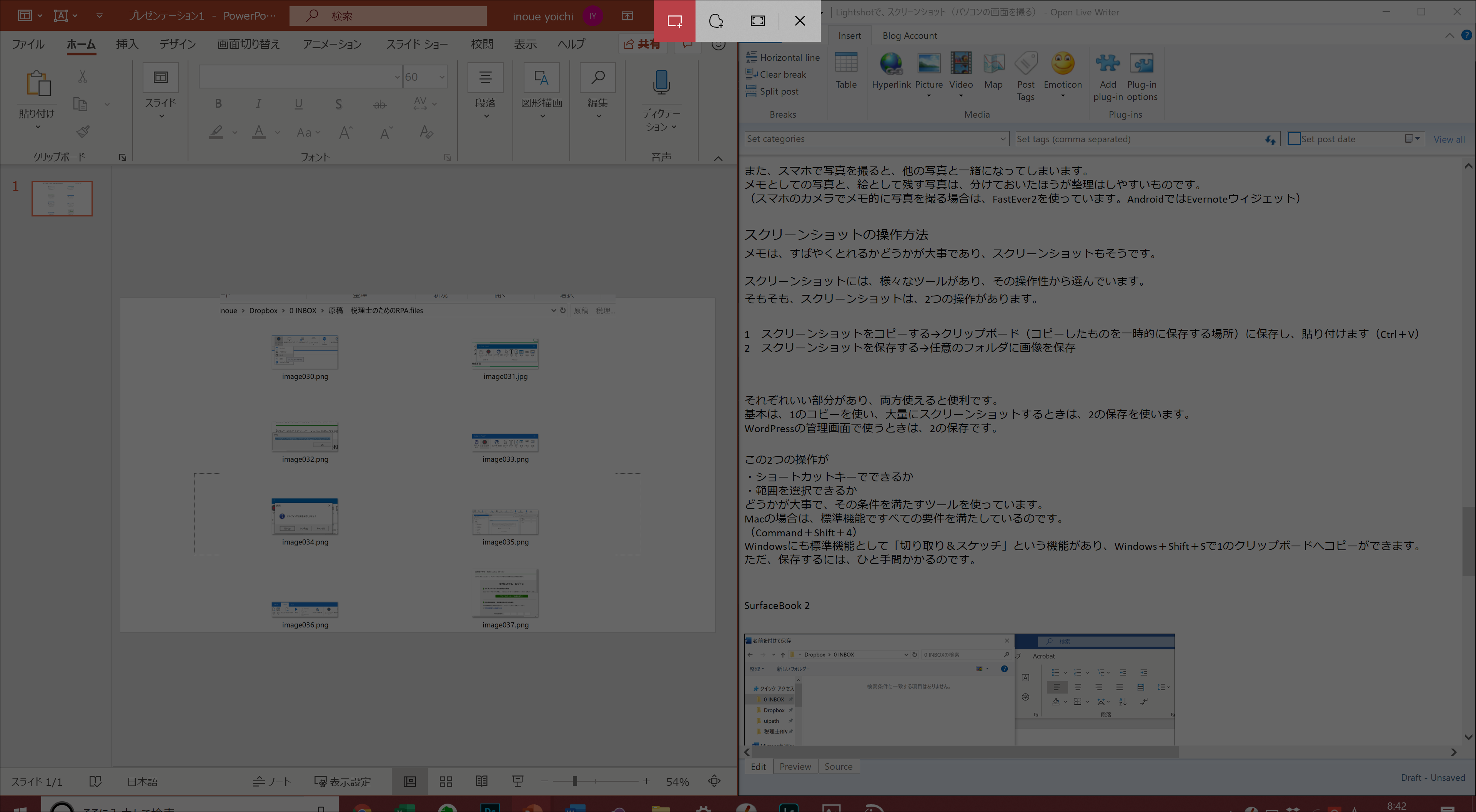
Task: Clear all formatting icon in Font group
Action: click(426, 132)
